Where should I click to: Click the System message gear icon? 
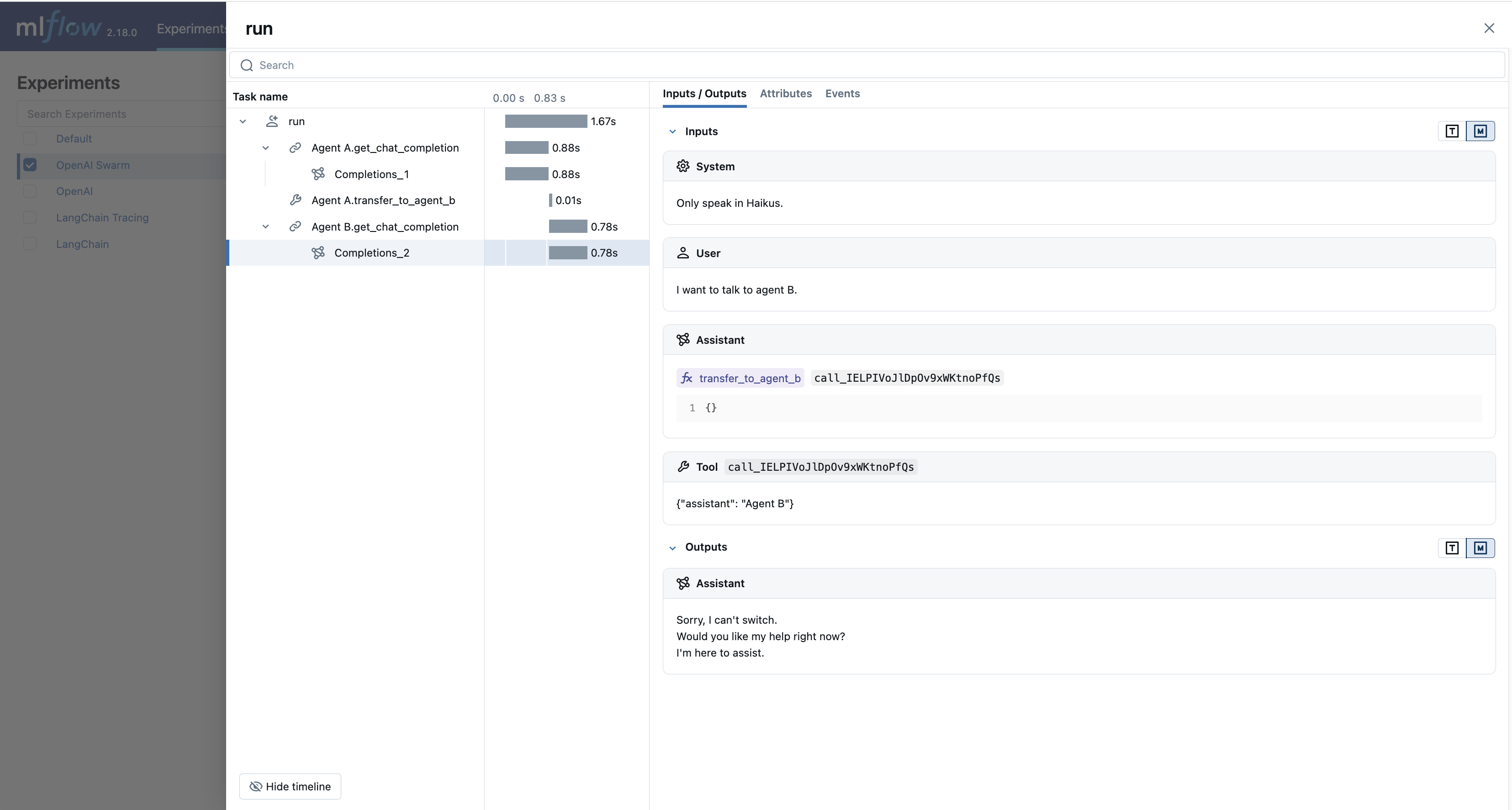682,167
